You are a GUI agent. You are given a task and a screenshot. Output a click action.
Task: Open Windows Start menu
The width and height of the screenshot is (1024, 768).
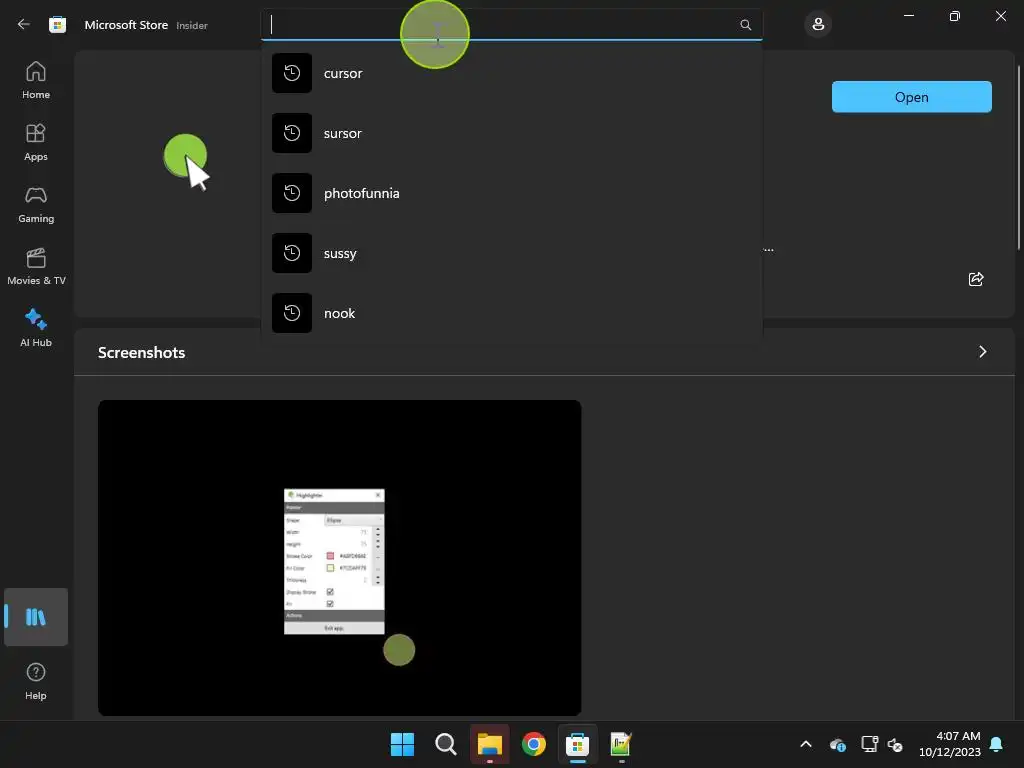tap(402, 744)
